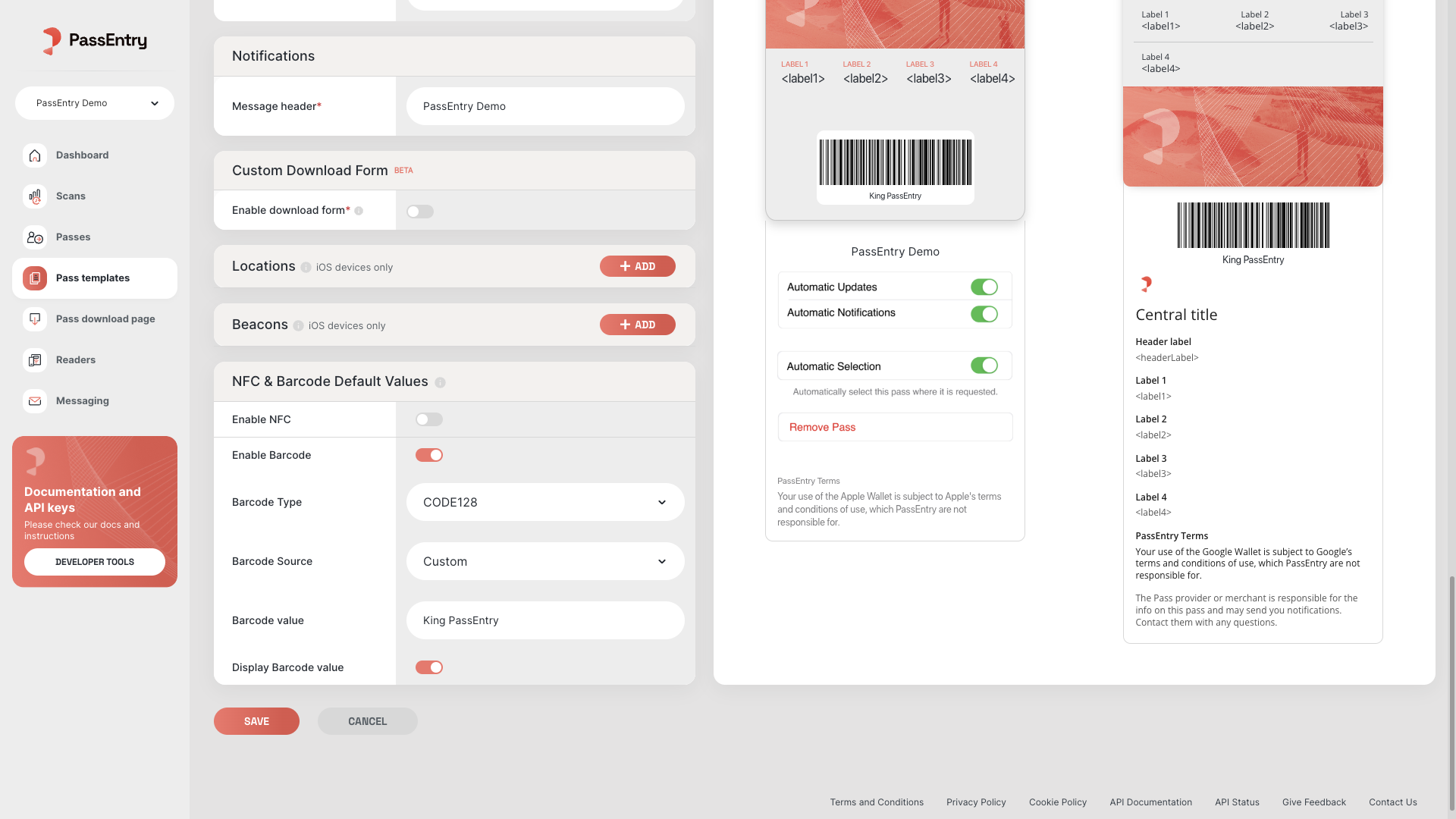Click 'PassEntry Terms' heading in Apple preview
Image resolution: width=1456 pixels, height=819 pixels.
point(808,481)
